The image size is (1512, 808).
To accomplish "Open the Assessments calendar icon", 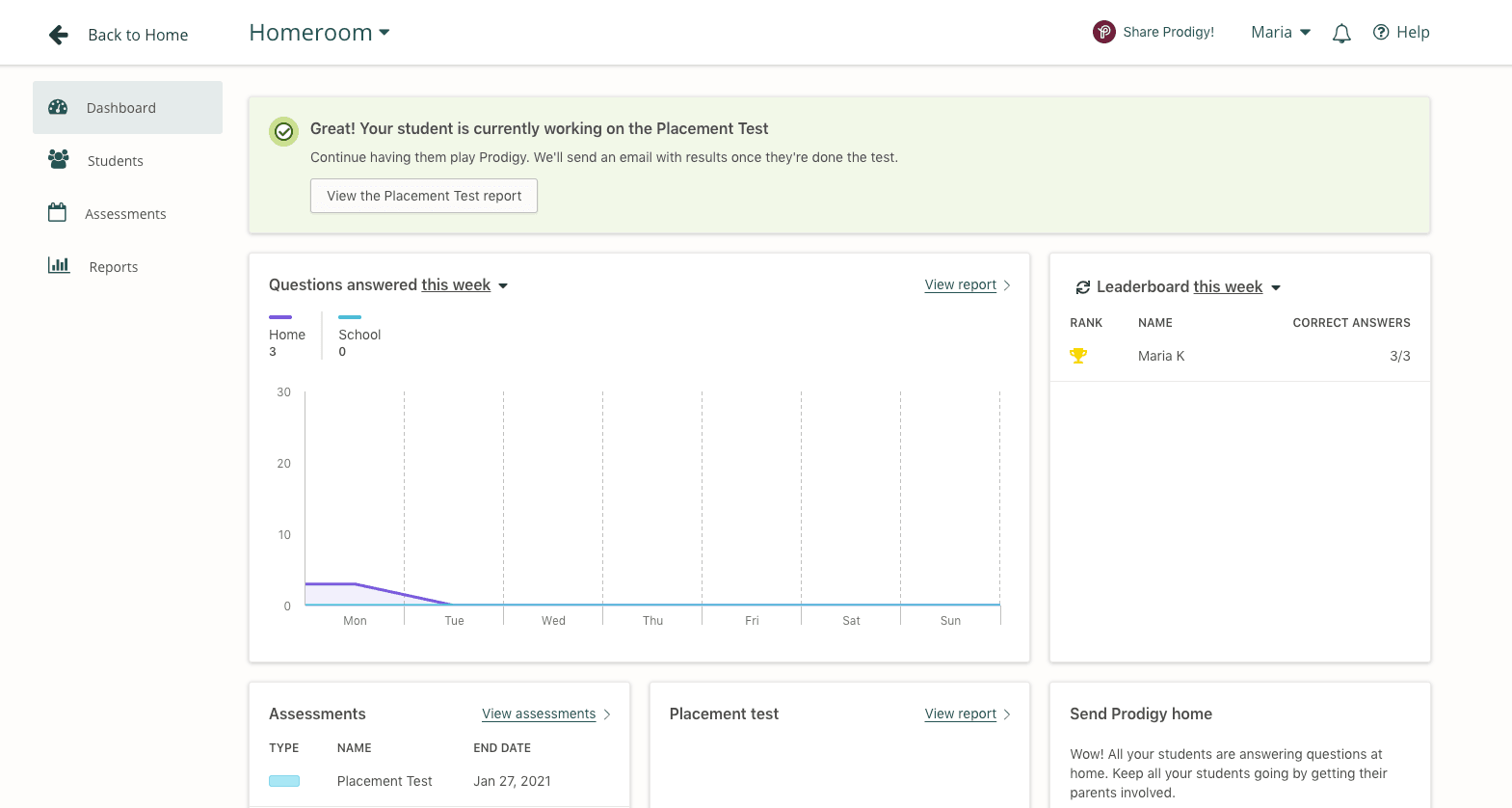I will [x=58, y=212].
